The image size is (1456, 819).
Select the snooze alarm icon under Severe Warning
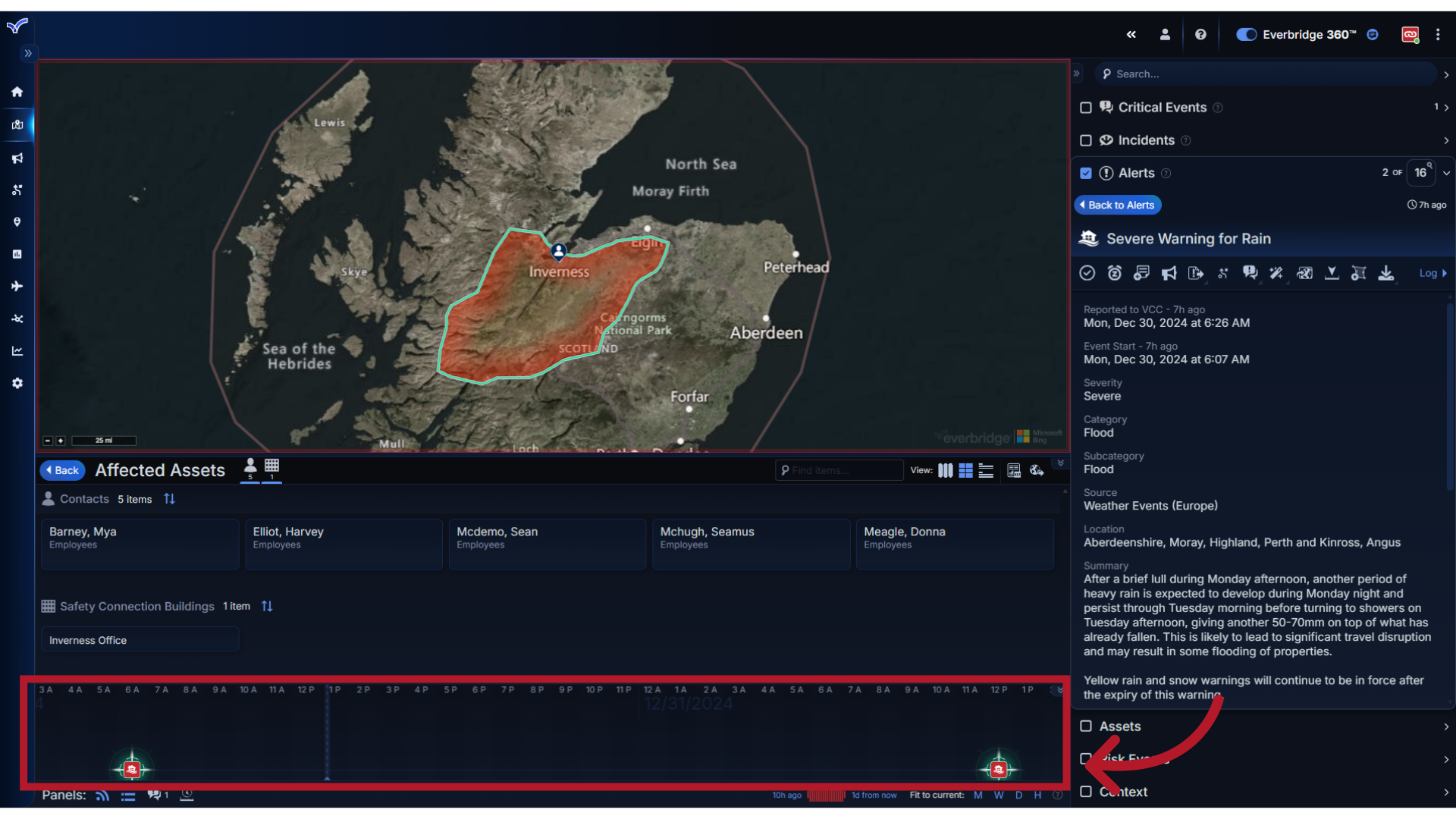(x=1114, y=273)
